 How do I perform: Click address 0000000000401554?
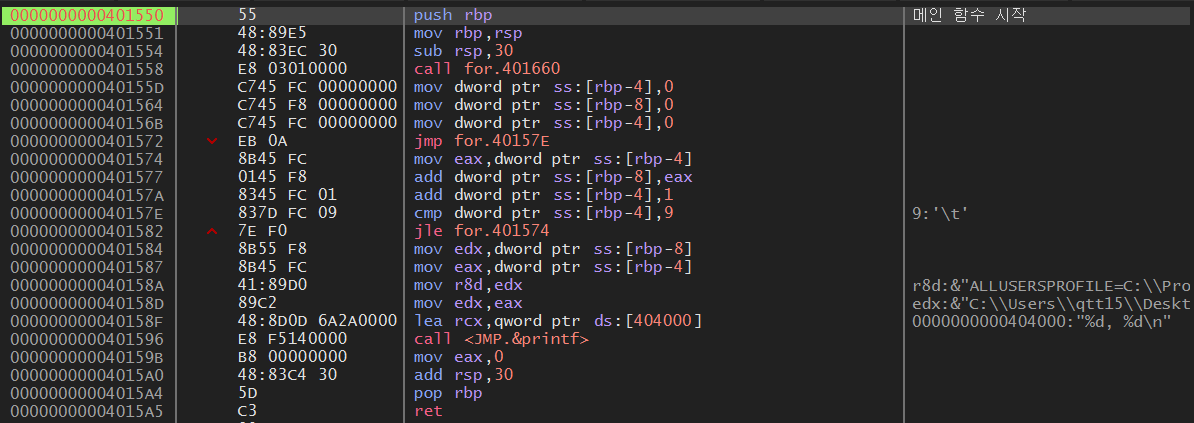89,51
